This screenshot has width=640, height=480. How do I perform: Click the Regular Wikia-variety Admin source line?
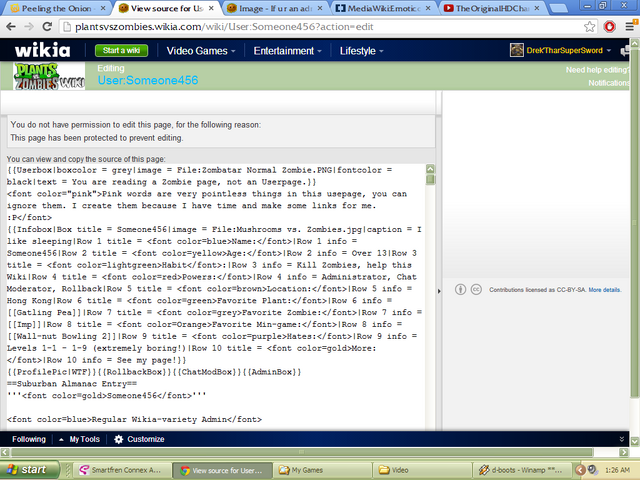(134, 419)
